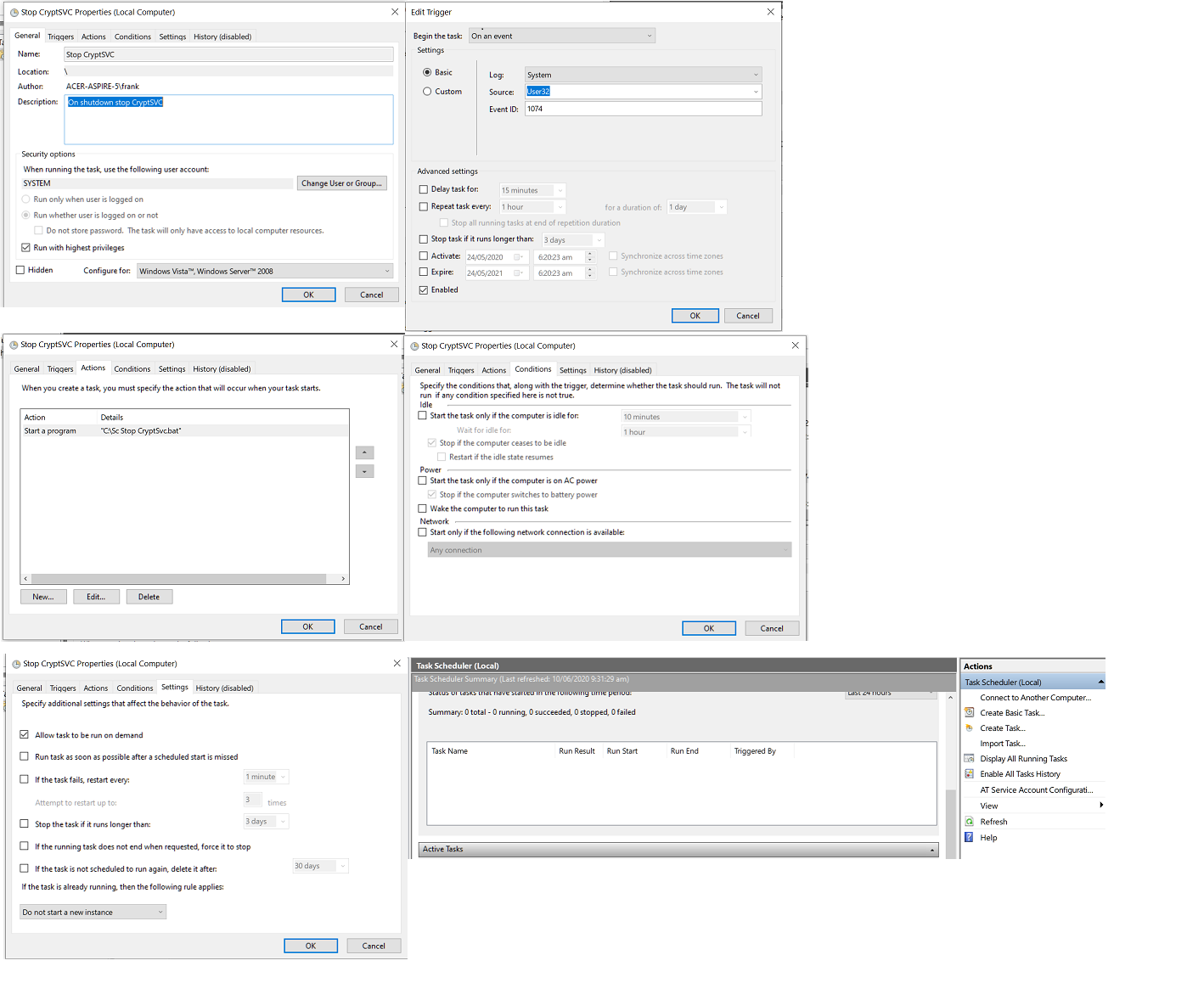Click the blue Help question mark icon
The image size is (1204, 983).
pos(969,838)
